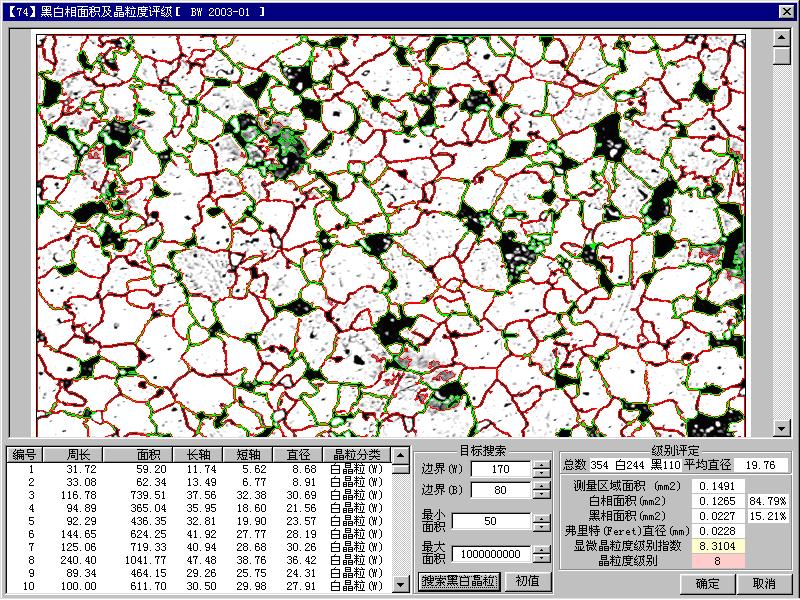Confirm results with the 确定 button
Screen dimensions: 800x600
(x=707, y=583)
